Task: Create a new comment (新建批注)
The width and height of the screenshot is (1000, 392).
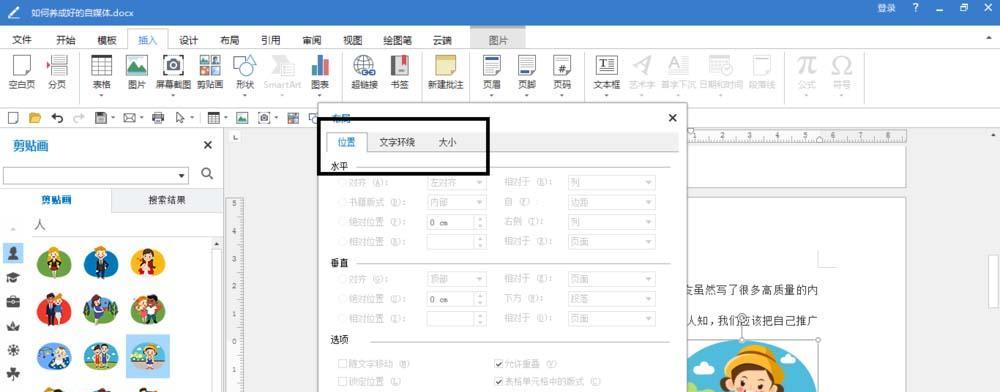Action: pos(446,71)
